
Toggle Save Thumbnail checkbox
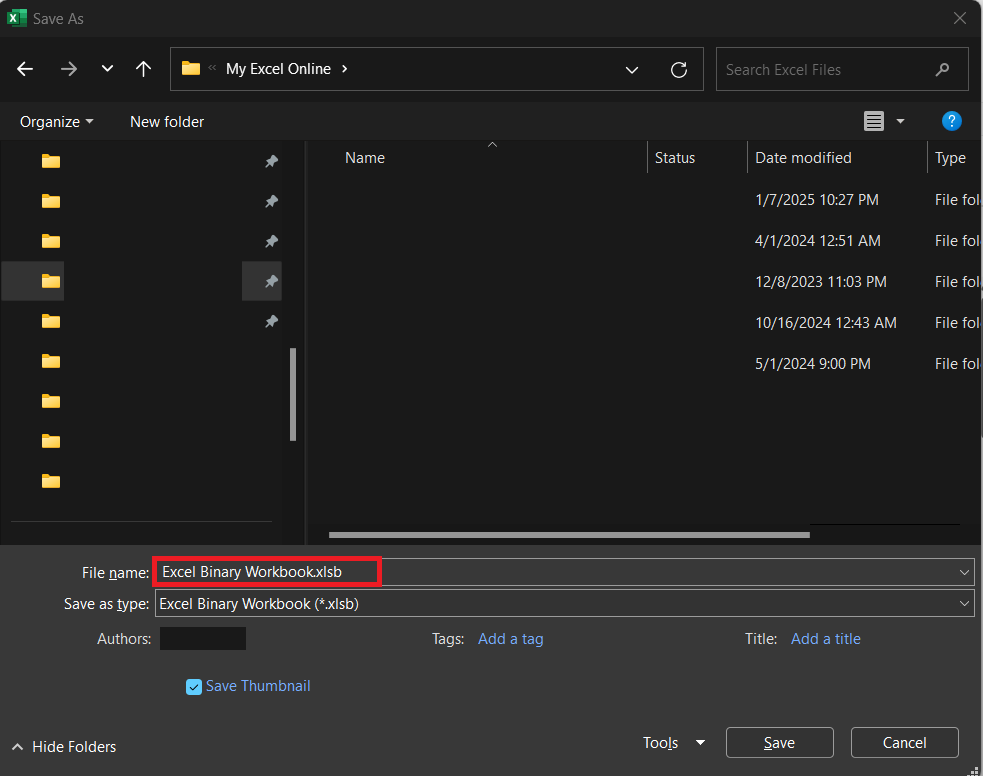[x=194, y=687]
